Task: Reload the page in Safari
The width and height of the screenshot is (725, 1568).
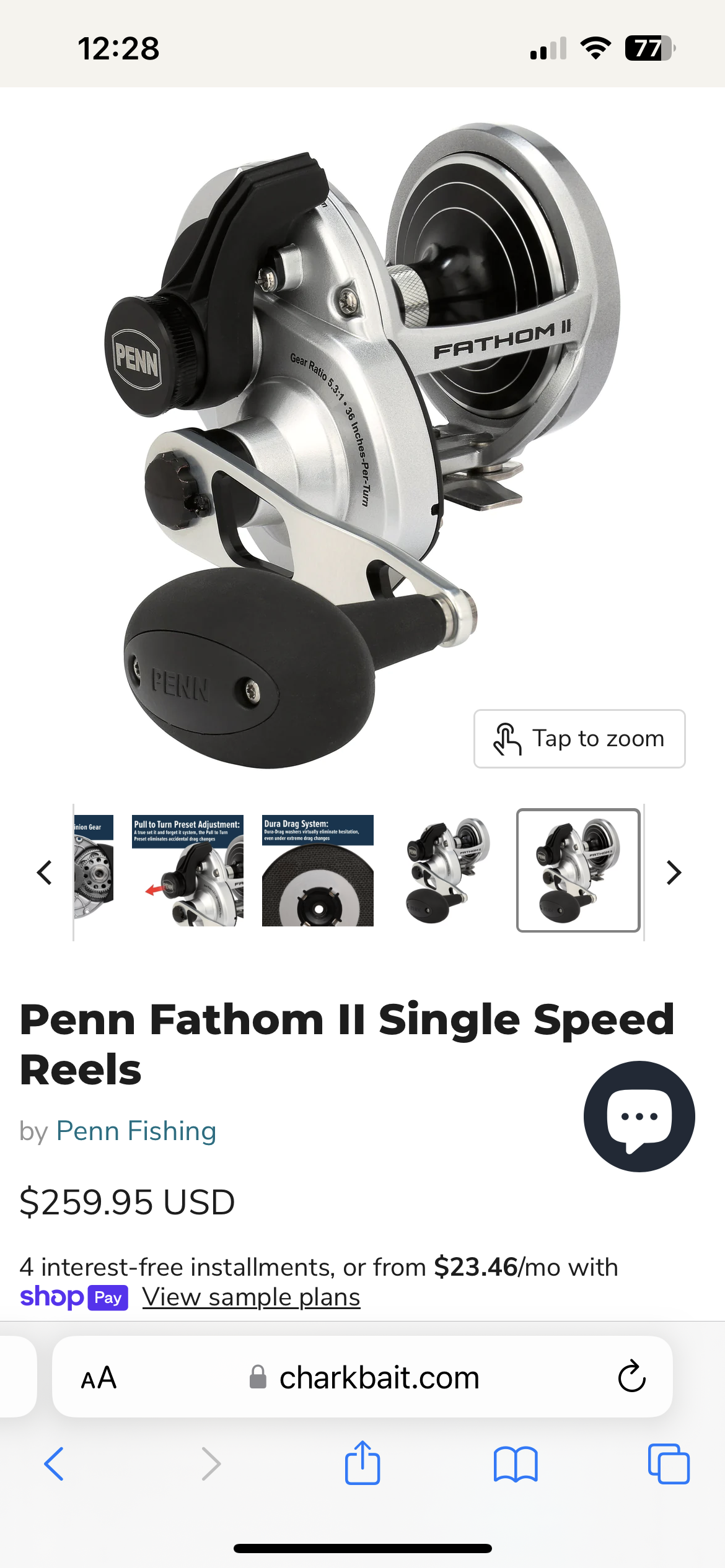Action: [631, 1377]
